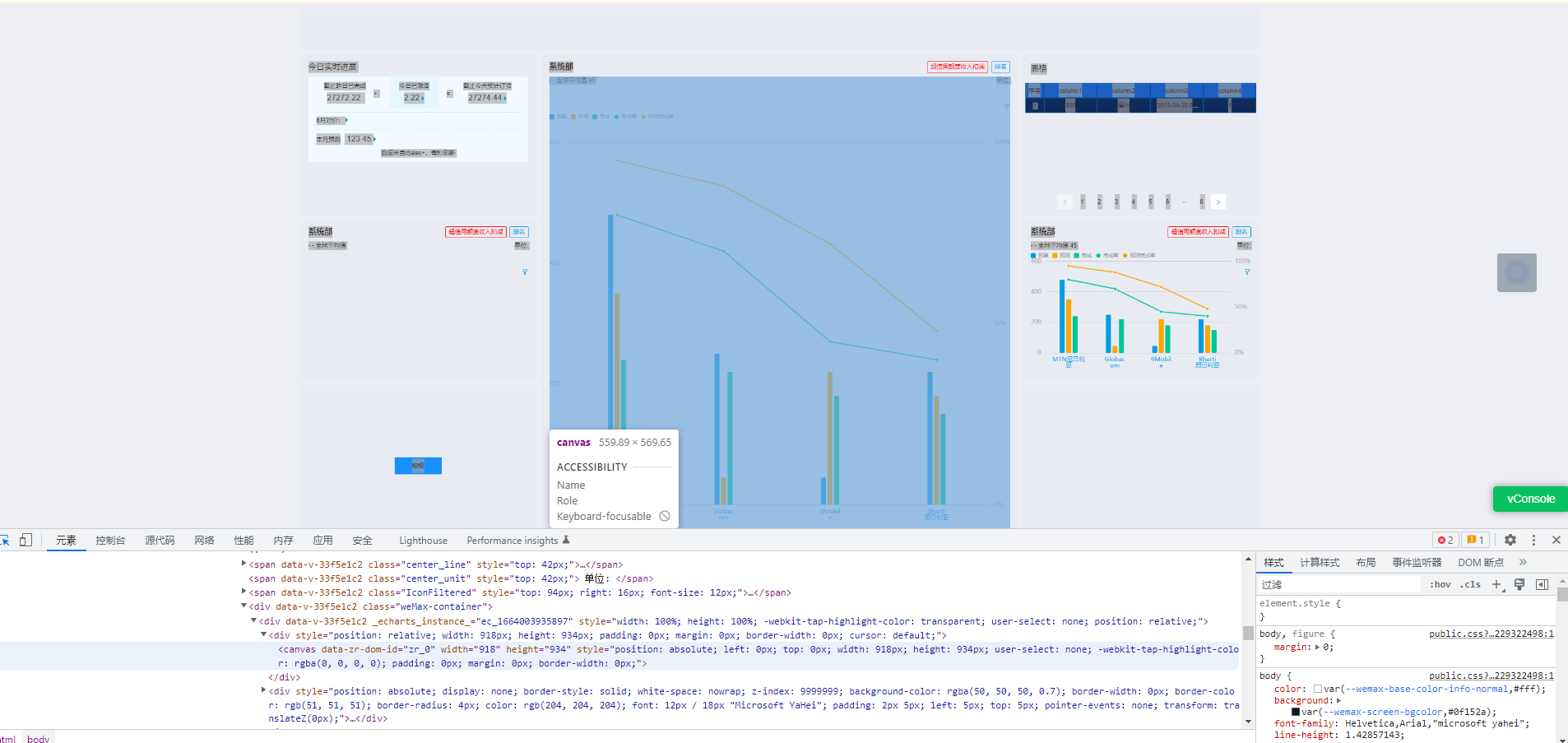This screenshot has height=743, width=1568.
Task: Click arrow next to 2.22 value
Action: (423, 98)
